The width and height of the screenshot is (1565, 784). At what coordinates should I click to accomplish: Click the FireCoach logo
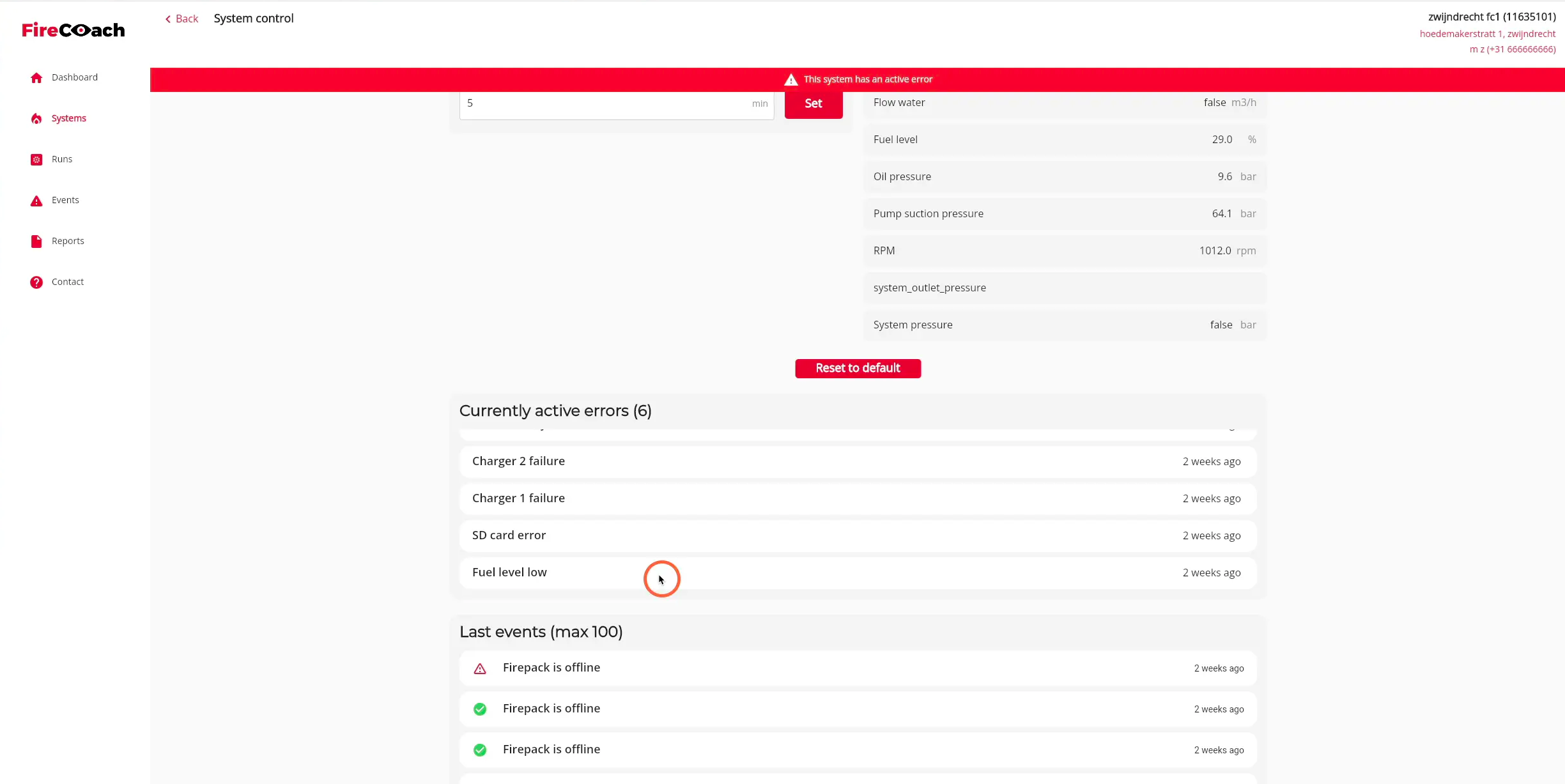click(73, 30)
